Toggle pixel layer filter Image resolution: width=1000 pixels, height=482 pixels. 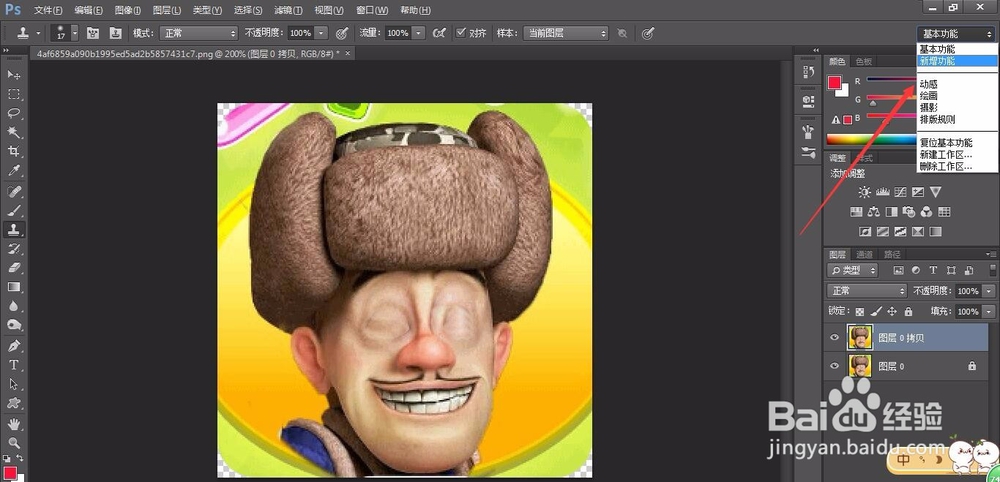coord(899,270)
